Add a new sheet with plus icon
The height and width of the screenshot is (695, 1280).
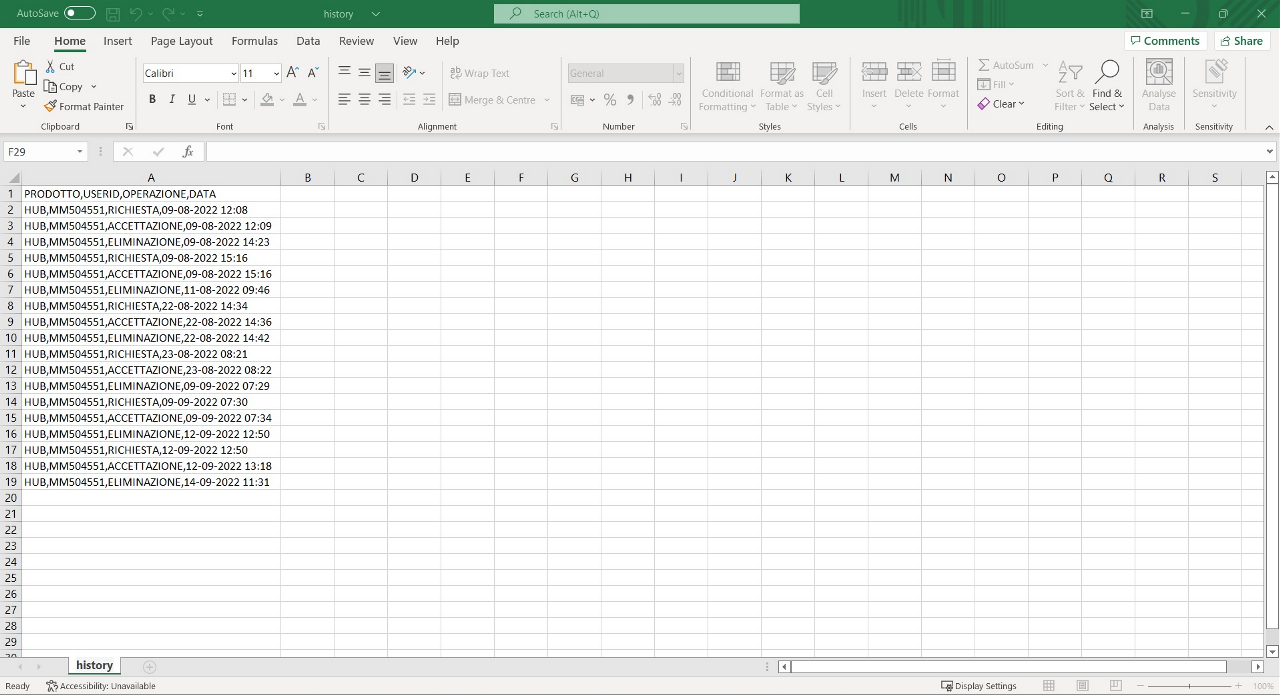[149, 666]
